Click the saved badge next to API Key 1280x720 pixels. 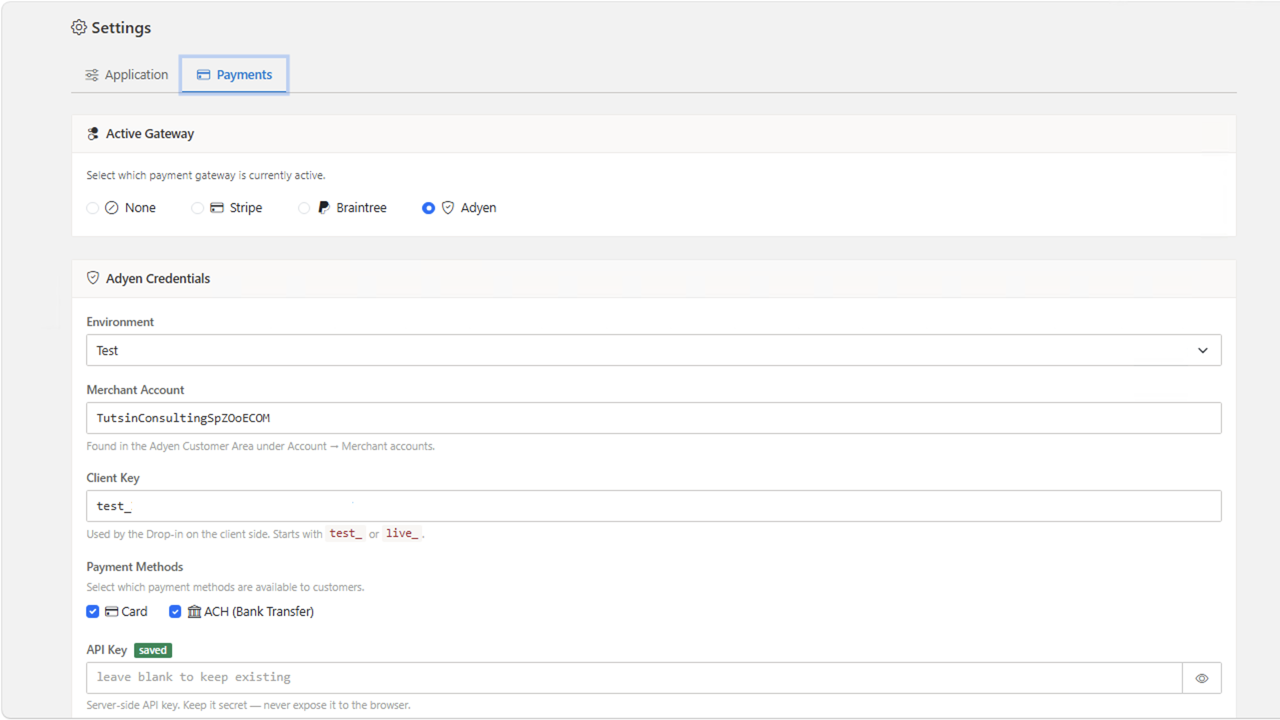(152, 649)
